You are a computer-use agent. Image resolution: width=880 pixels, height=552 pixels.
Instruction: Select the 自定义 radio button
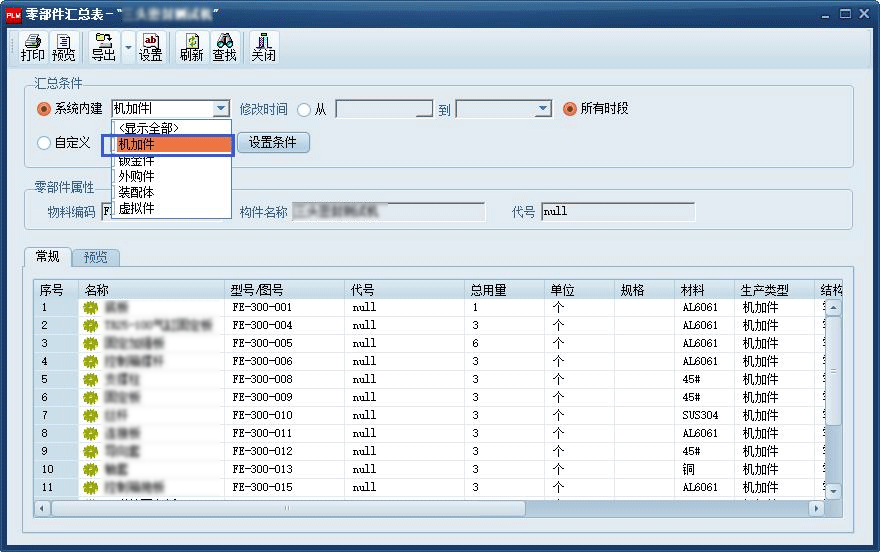pos(44,143)
